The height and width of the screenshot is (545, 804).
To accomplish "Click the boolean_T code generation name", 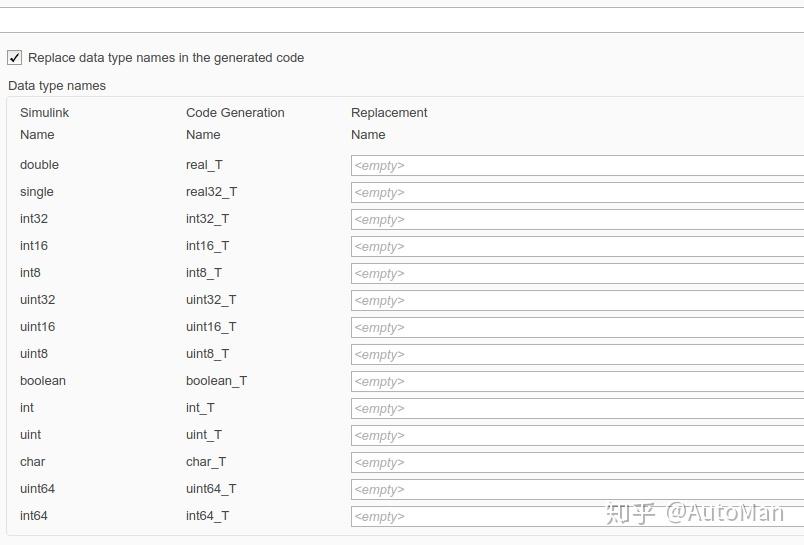I will pyautogui.click(x=216, y=381).
